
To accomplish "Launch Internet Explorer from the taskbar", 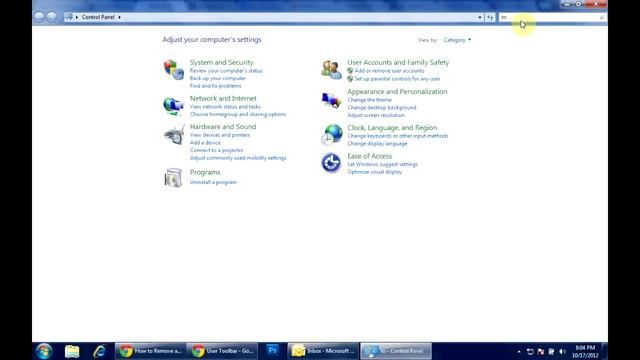I will (x=99, y=351).
